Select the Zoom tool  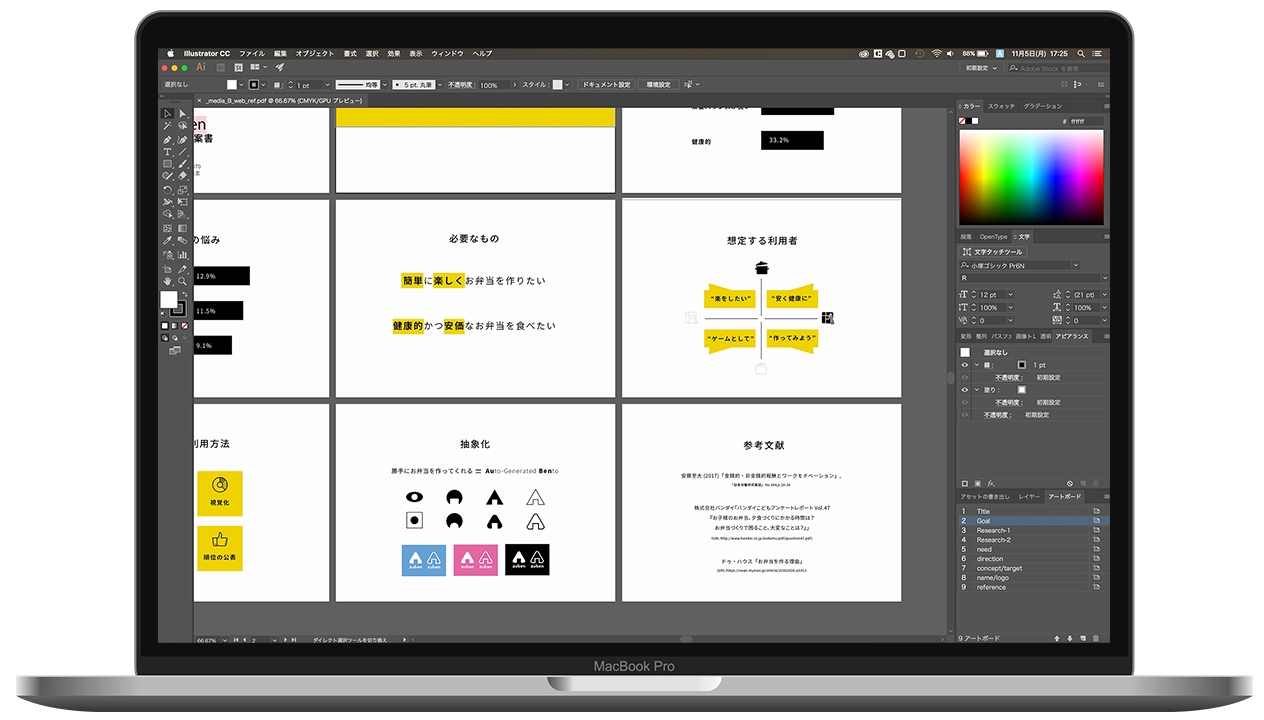[x=183, y=281]
